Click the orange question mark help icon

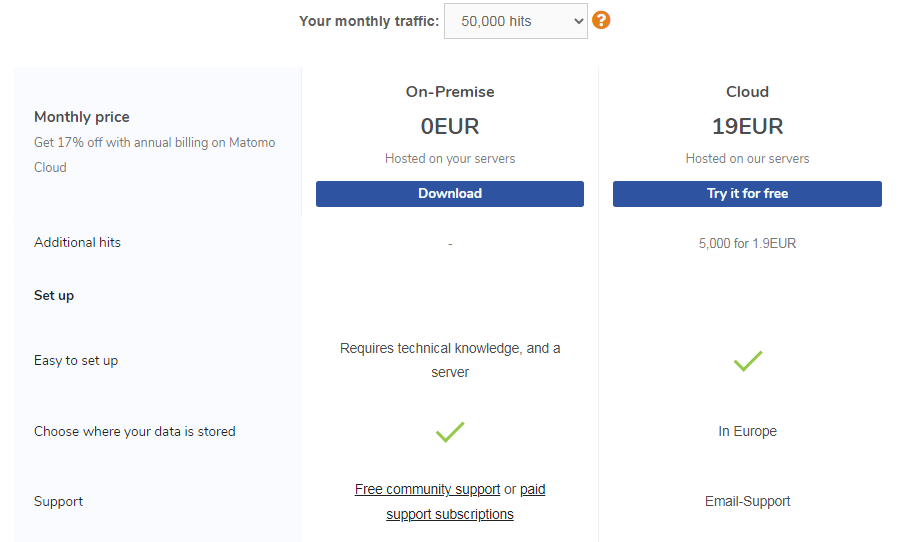[601, 20]
